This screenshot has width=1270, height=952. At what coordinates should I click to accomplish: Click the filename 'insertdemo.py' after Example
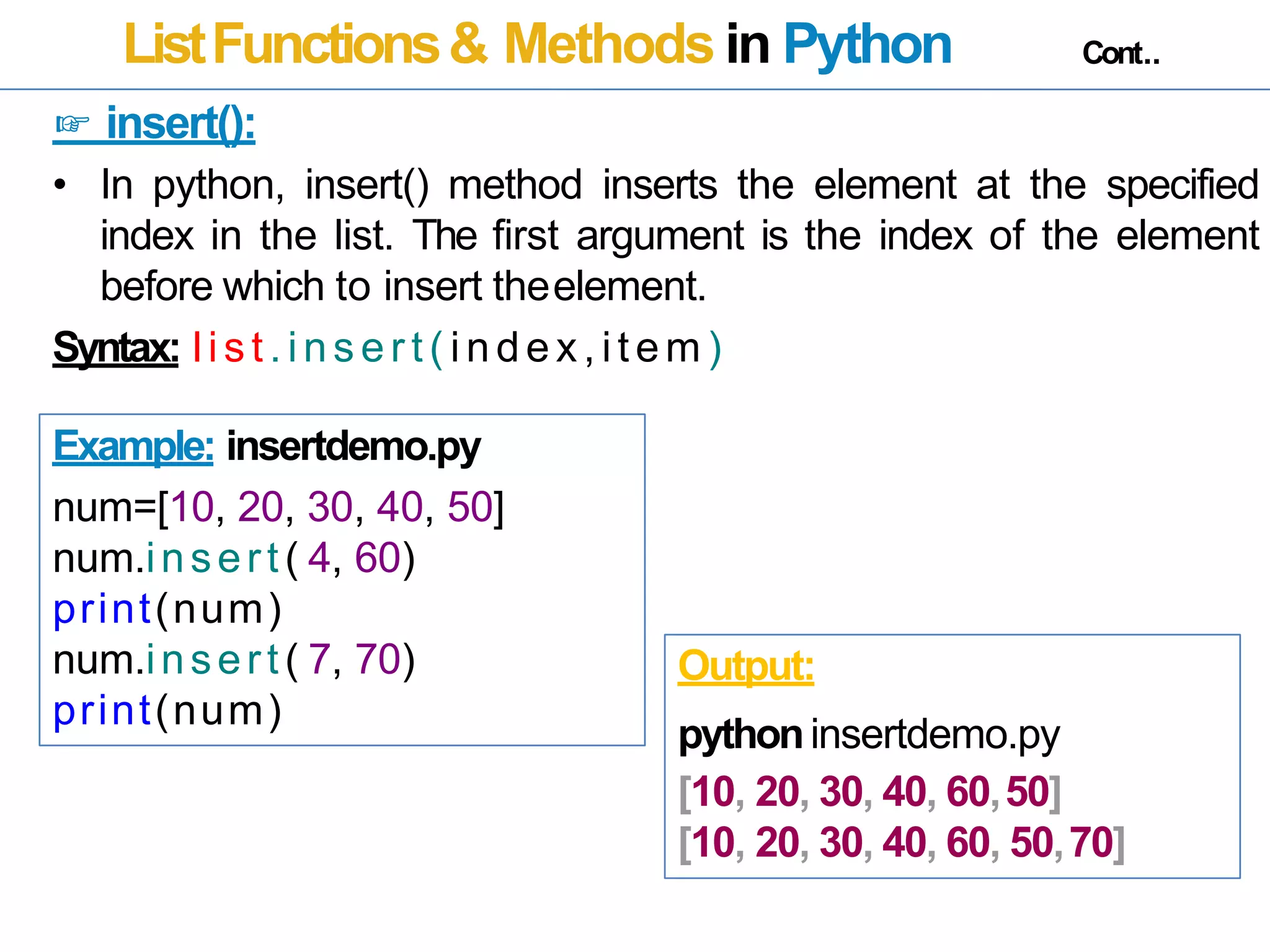pyautogui.click(x=353, y=447)
